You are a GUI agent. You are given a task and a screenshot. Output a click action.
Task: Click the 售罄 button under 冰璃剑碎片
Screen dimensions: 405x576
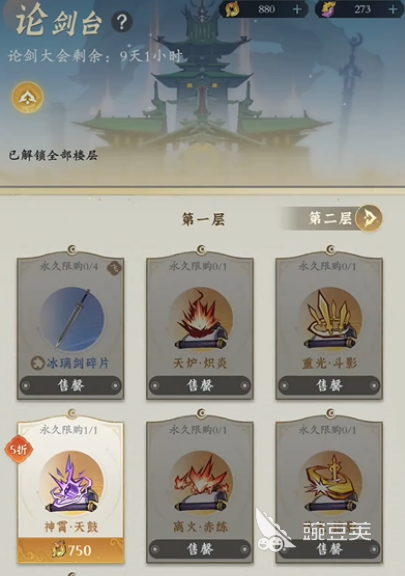click(x=71, y=385)
